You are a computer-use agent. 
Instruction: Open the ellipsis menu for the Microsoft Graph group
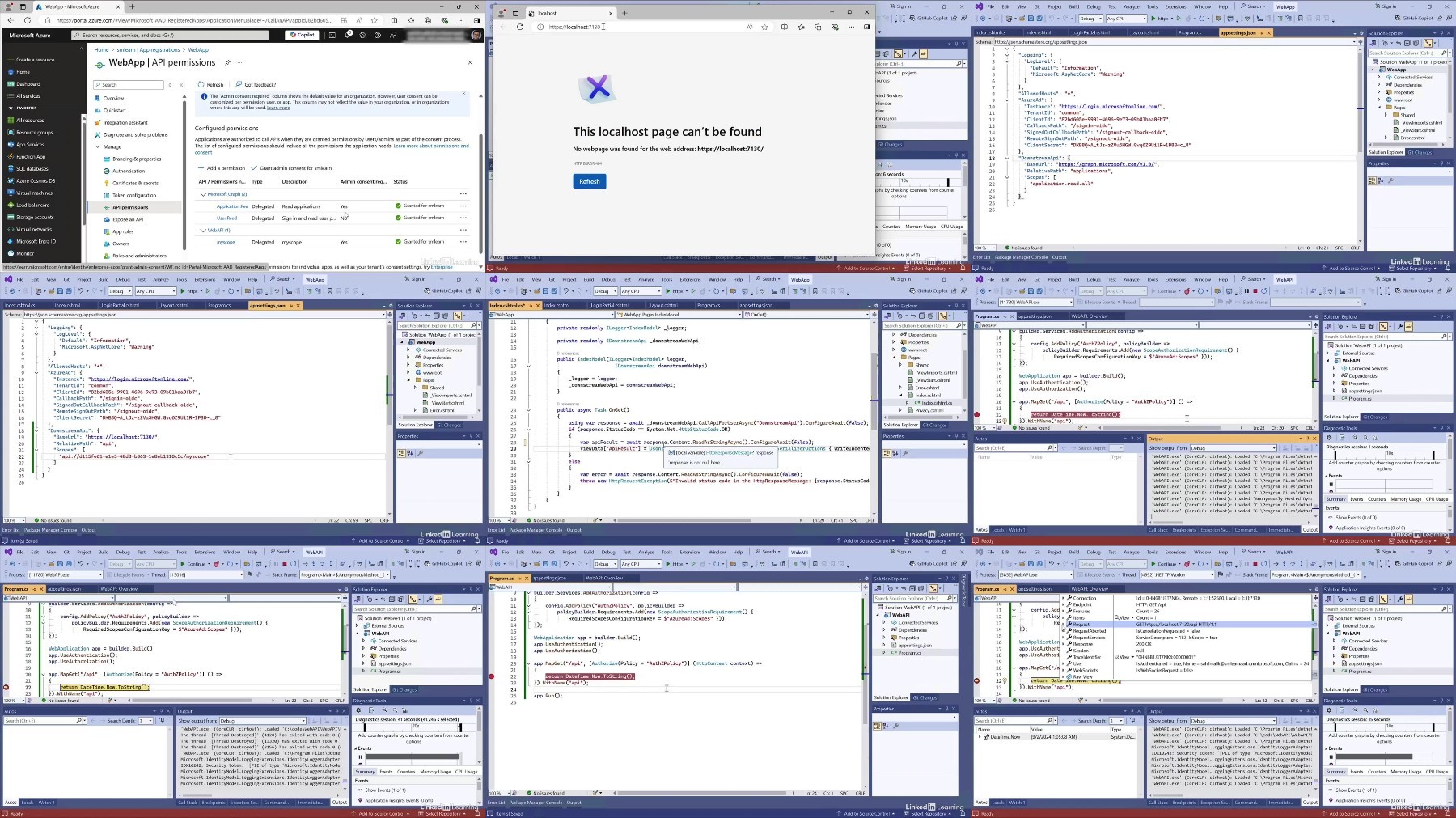(x=463, y=193)
